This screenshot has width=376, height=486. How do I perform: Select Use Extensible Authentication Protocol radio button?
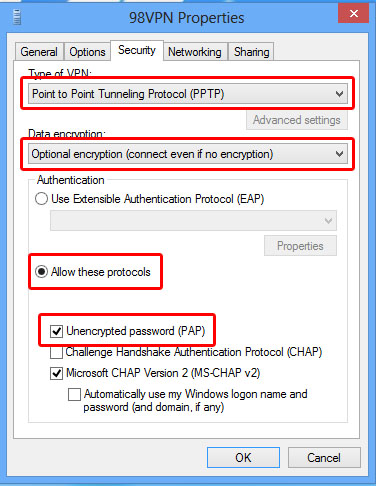coord(41,199)
